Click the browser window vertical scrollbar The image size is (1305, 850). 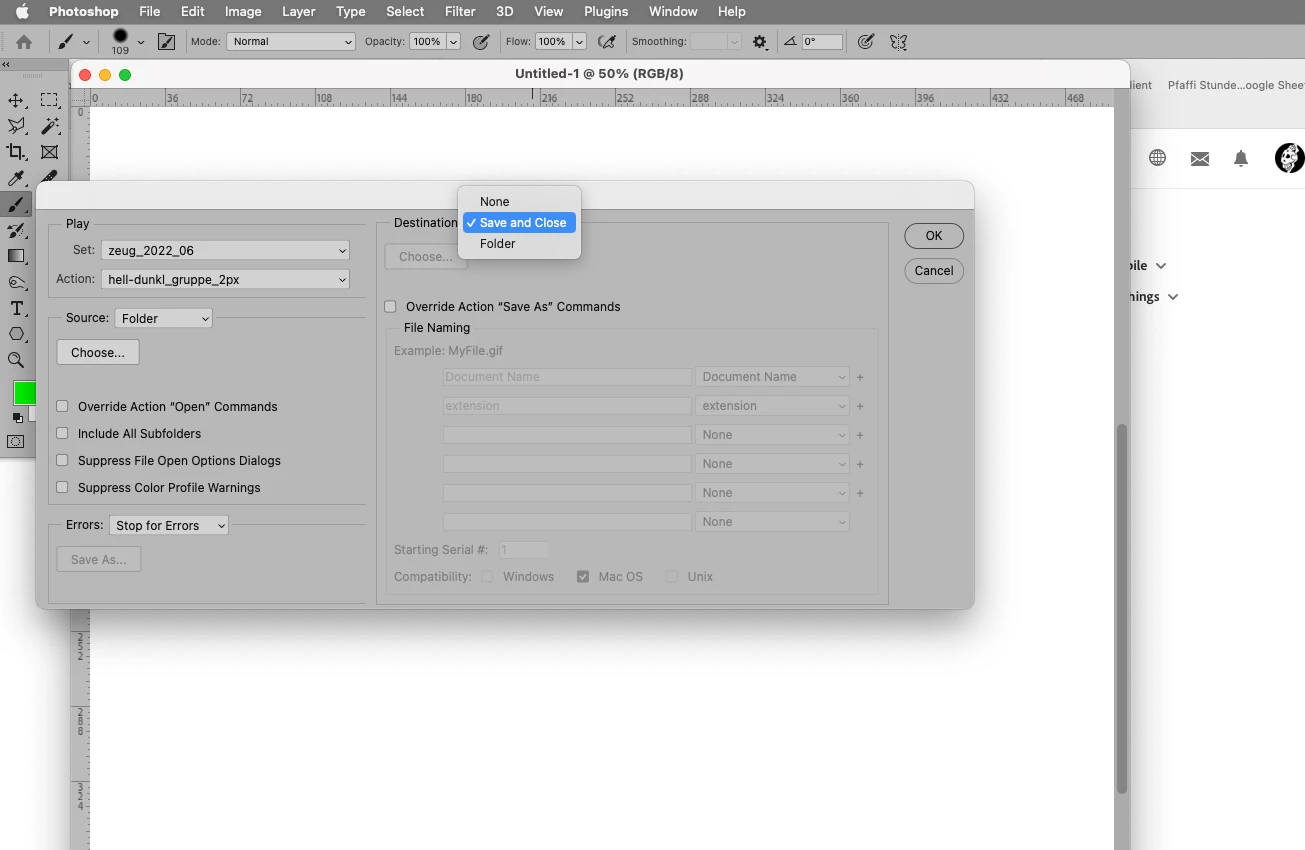tap(1122, 608)
